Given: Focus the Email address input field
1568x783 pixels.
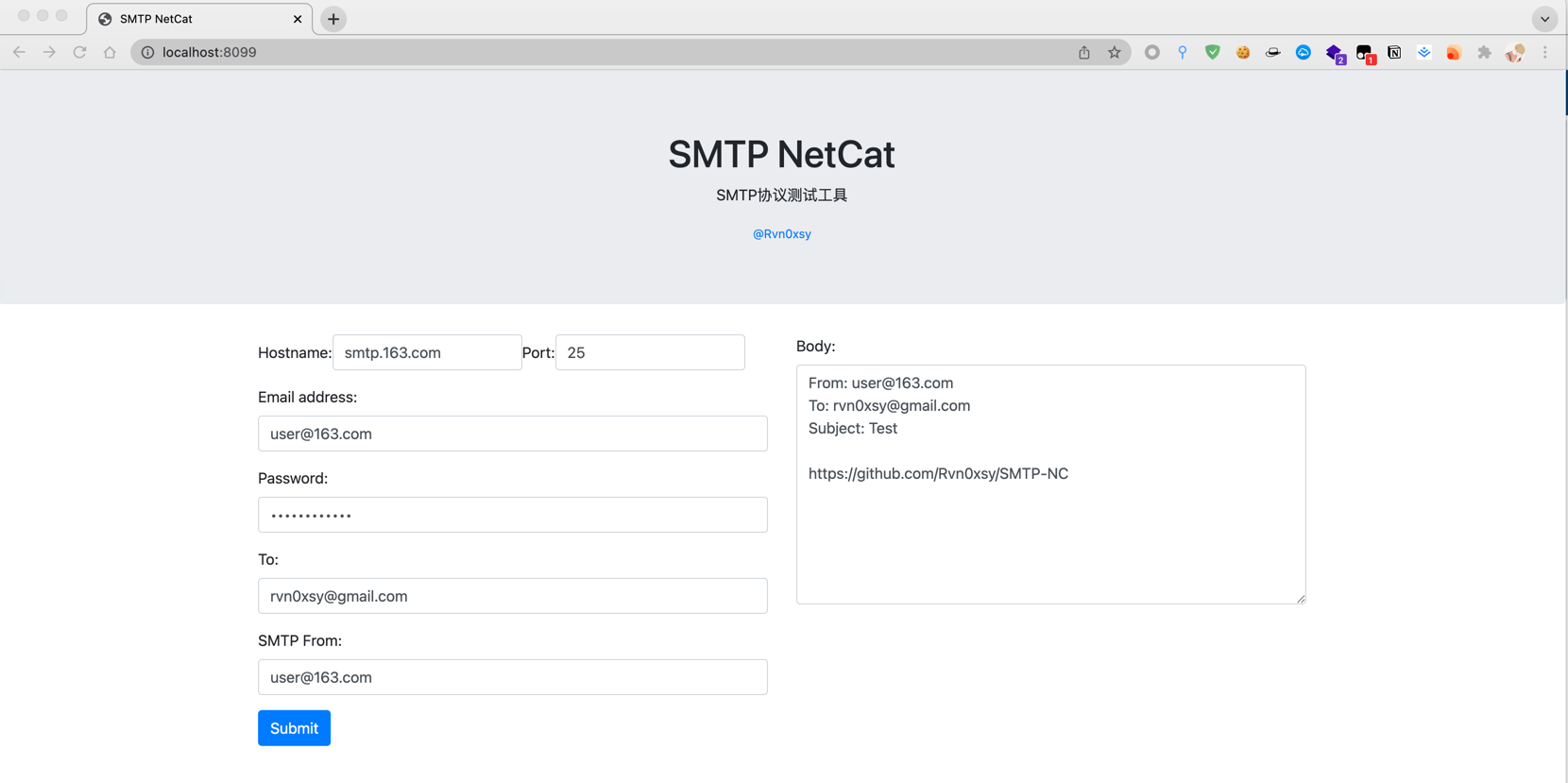Looking at the screenshot, I should (513, 434).
